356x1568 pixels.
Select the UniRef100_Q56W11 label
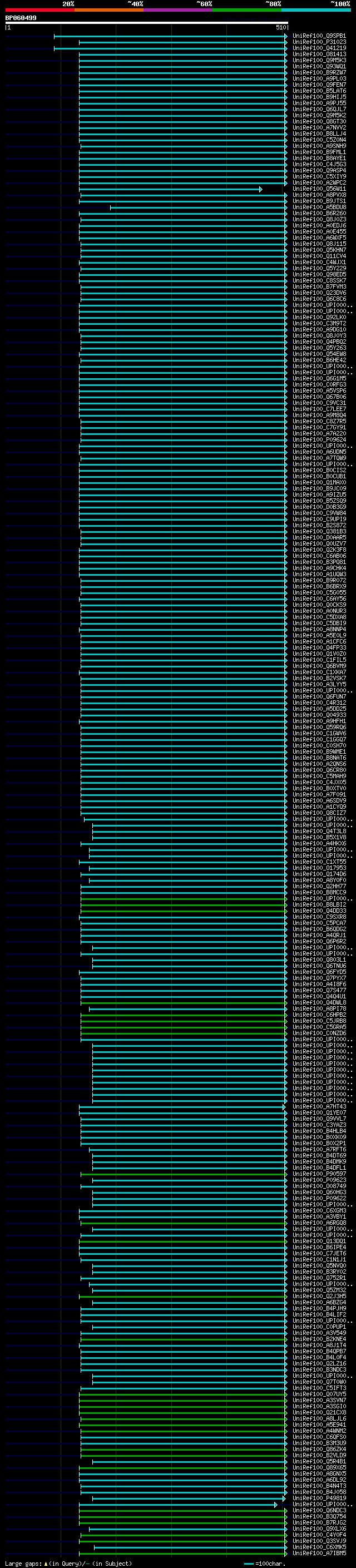[319, 189]
